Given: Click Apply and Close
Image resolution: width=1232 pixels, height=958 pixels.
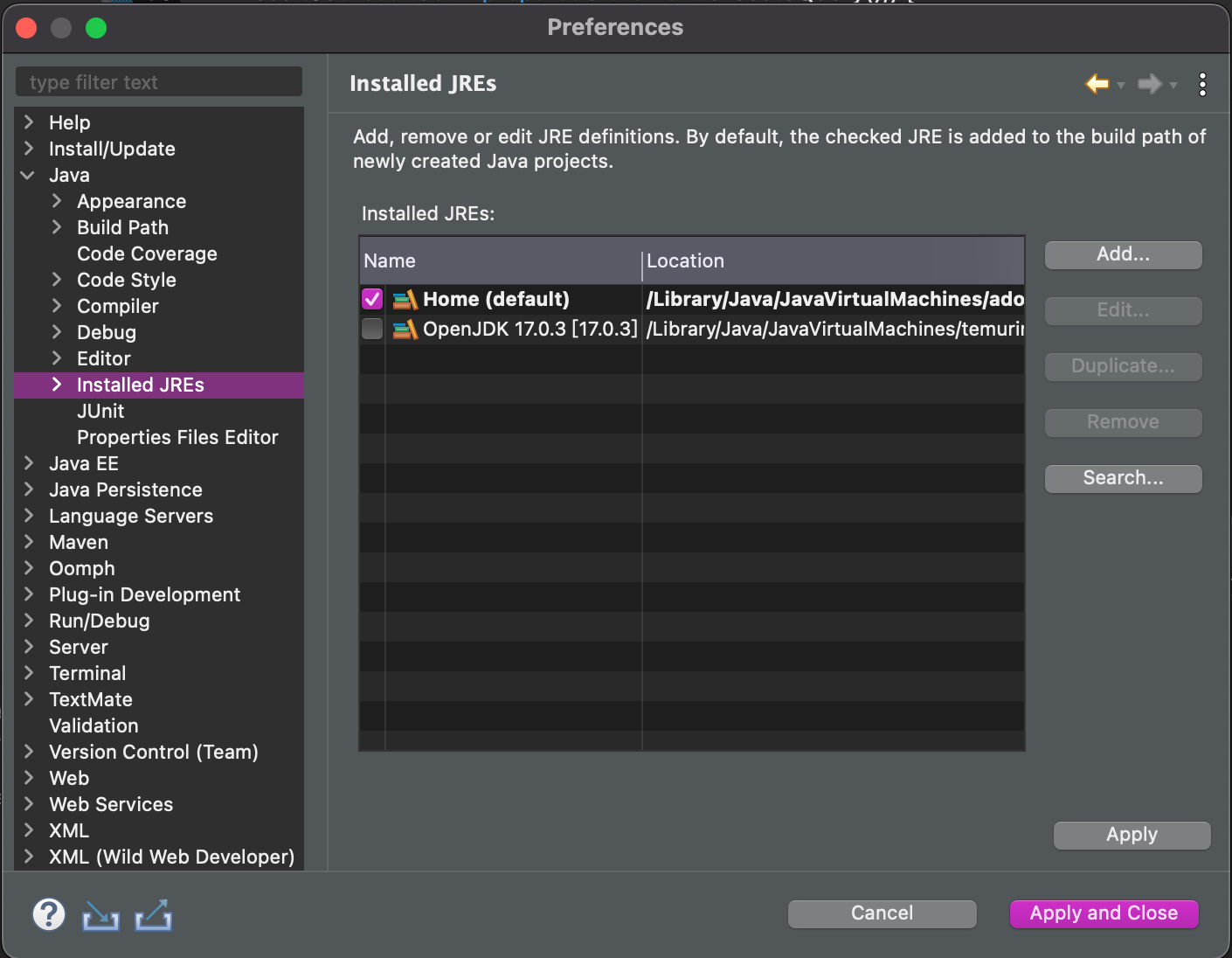Looking at the screenshot, I should tap(1104, 913).
